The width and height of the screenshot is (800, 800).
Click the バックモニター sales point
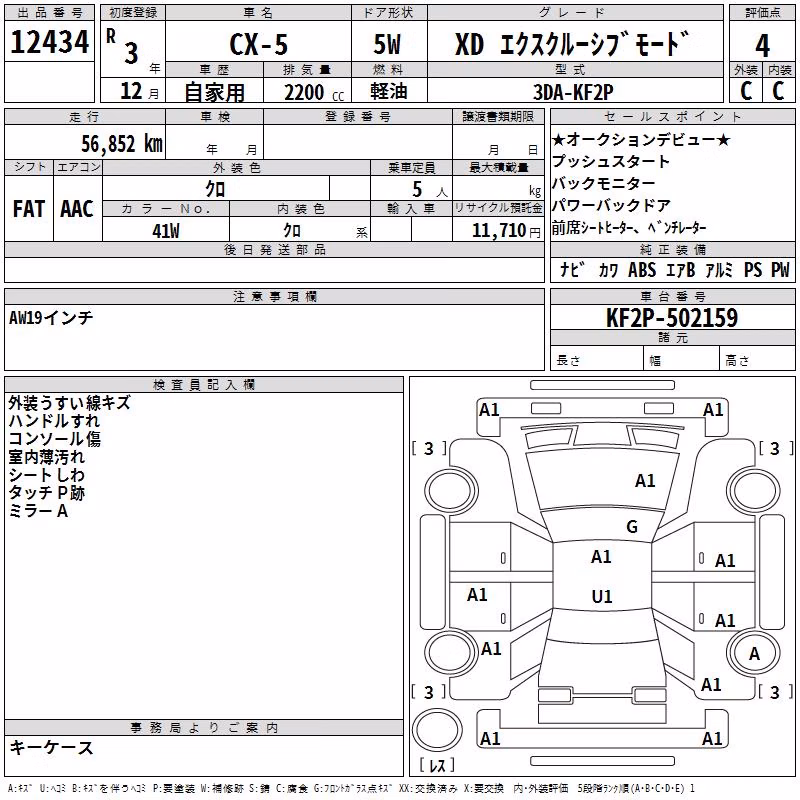pos(604,183)
